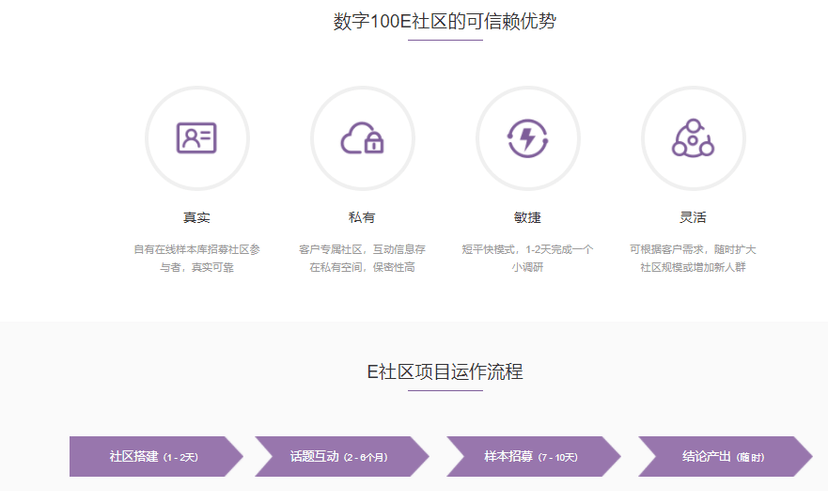Click the 真实 heading
Image resolution: width=828 pixels, height=491 pixels.
click(196, 218)
